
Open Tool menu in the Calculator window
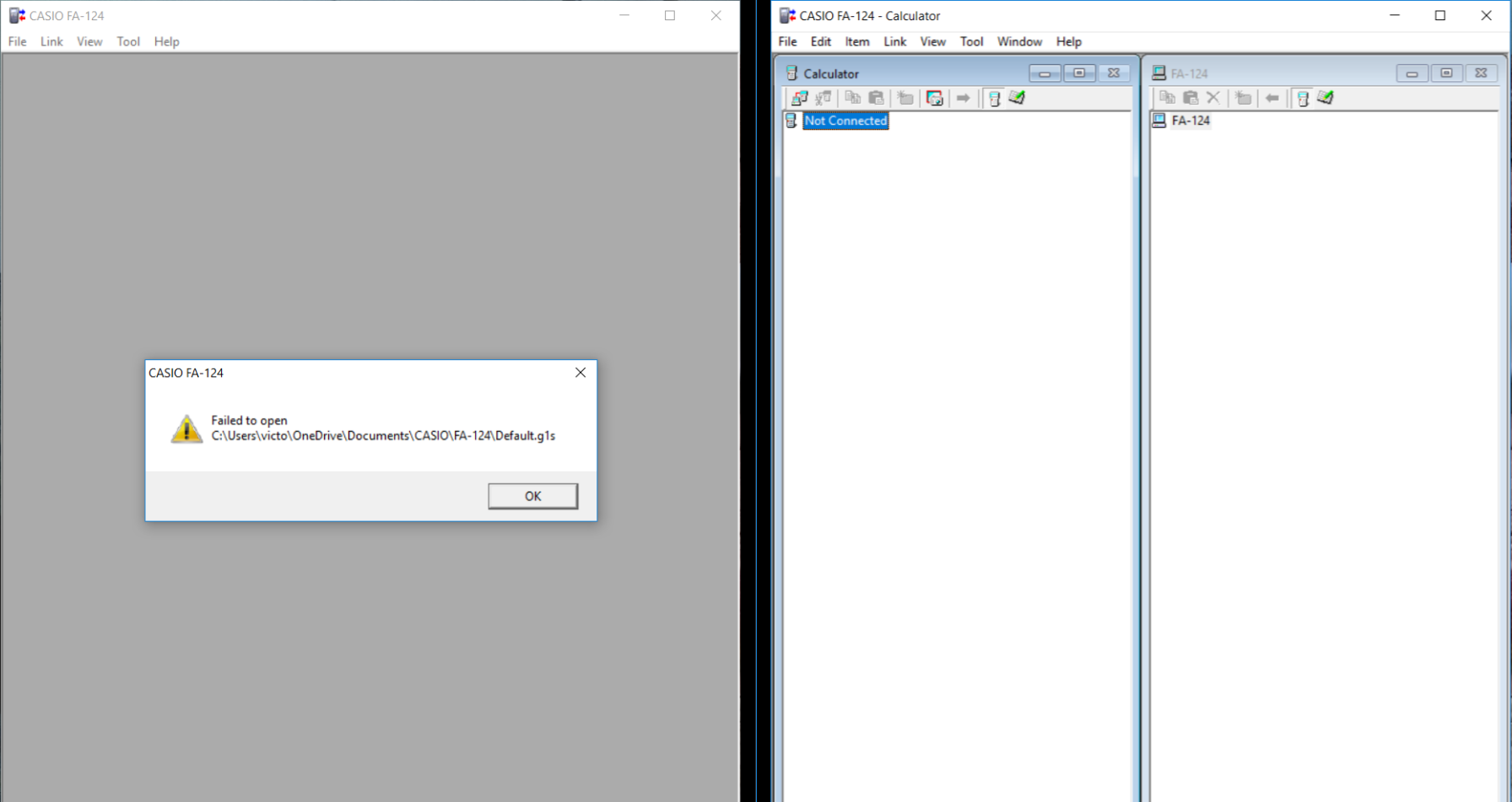(971, 41)
